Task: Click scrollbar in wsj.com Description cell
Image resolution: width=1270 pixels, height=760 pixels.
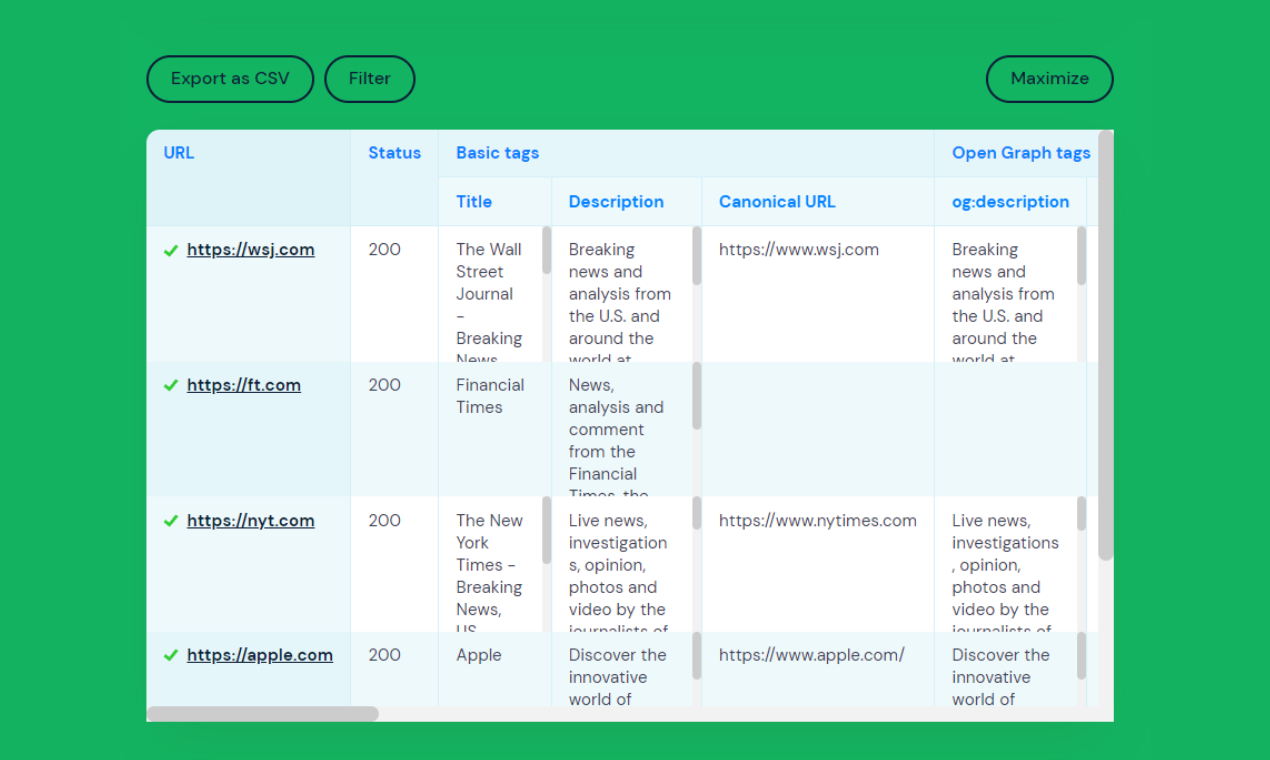Action: (x=697, y=256)
